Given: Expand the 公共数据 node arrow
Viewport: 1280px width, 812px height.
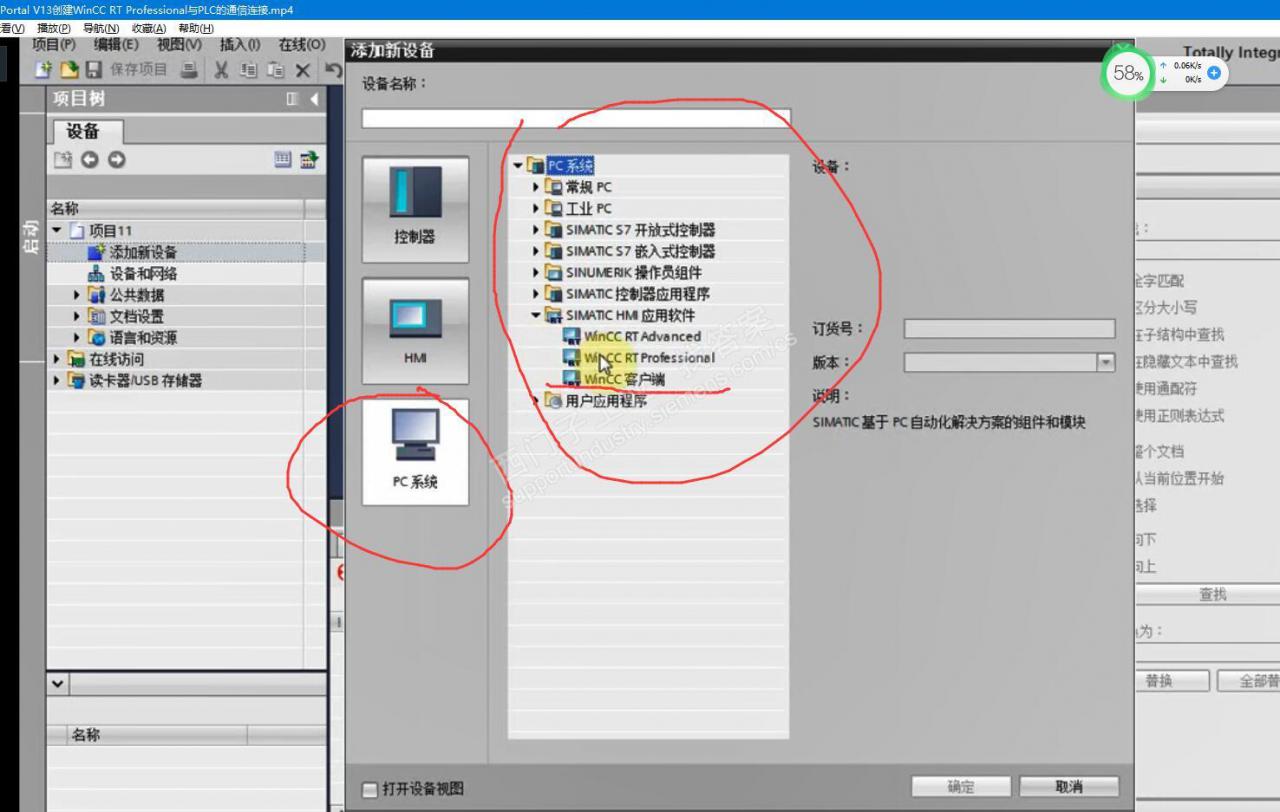Looking at the screenshot, I should (78, 295).
